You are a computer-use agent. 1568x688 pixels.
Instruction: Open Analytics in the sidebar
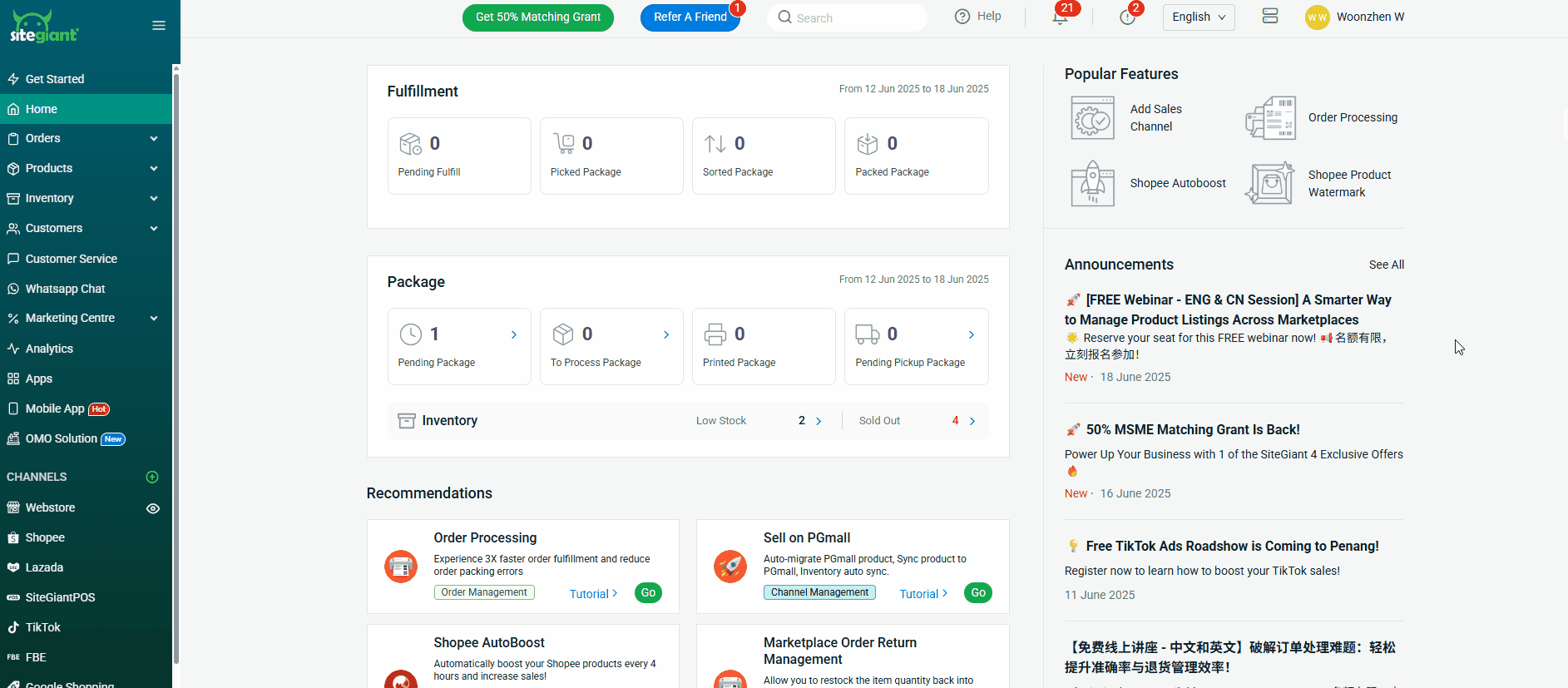(x=86, y=349)
